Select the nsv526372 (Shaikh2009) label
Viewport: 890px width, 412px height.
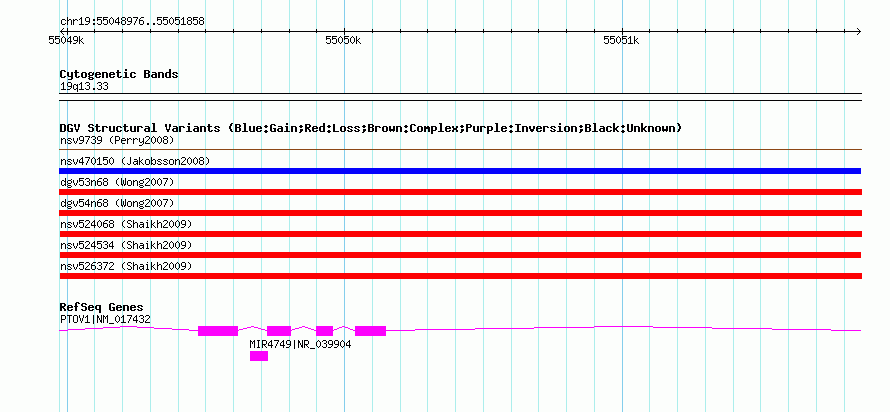tap(126, 266)
